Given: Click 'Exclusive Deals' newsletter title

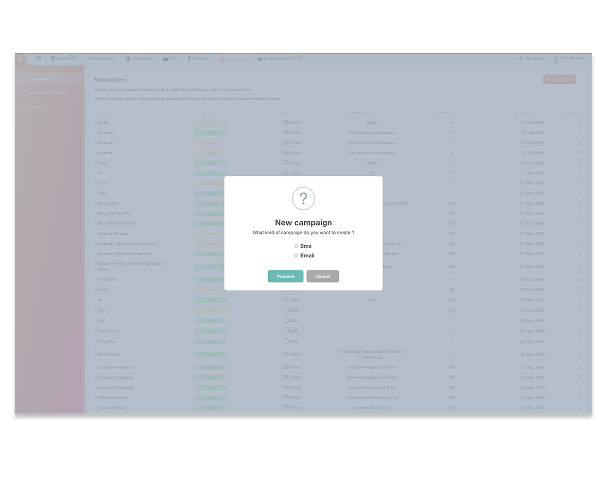Looking at the screenshot, I should pos(112,408).
